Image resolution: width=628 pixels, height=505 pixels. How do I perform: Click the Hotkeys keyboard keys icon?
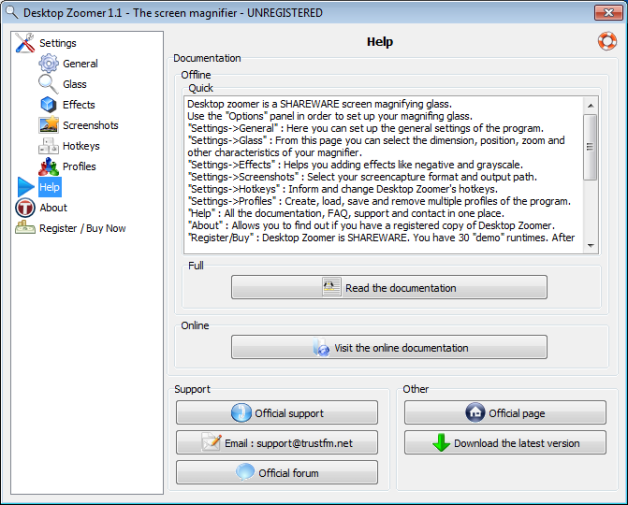click(48, 146)
